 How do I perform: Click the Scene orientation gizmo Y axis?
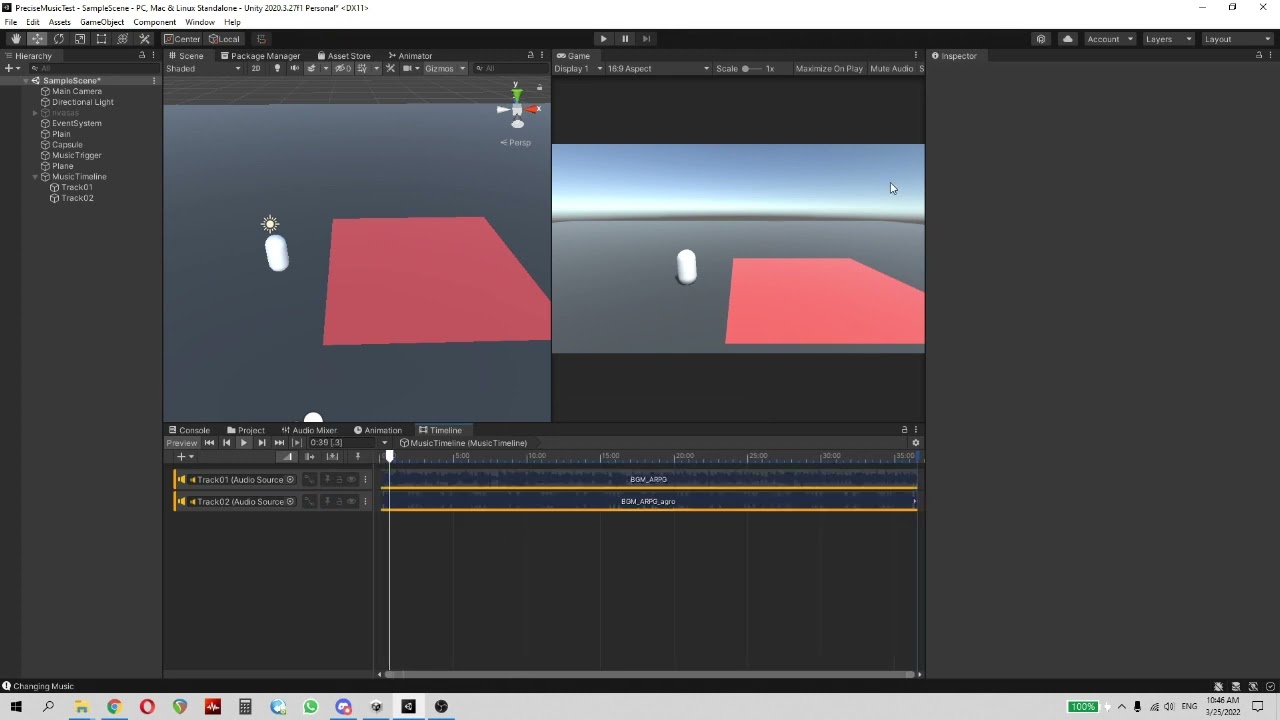[517, 94]
